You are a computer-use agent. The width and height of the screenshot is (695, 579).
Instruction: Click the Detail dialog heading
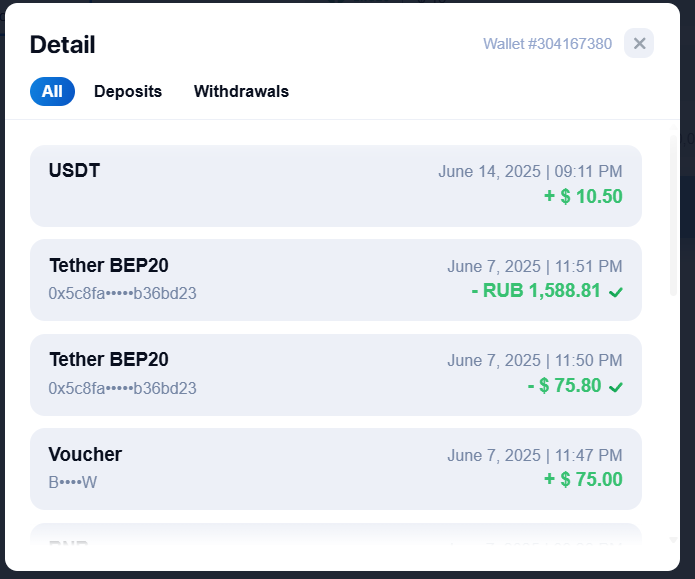coord(62,45)
